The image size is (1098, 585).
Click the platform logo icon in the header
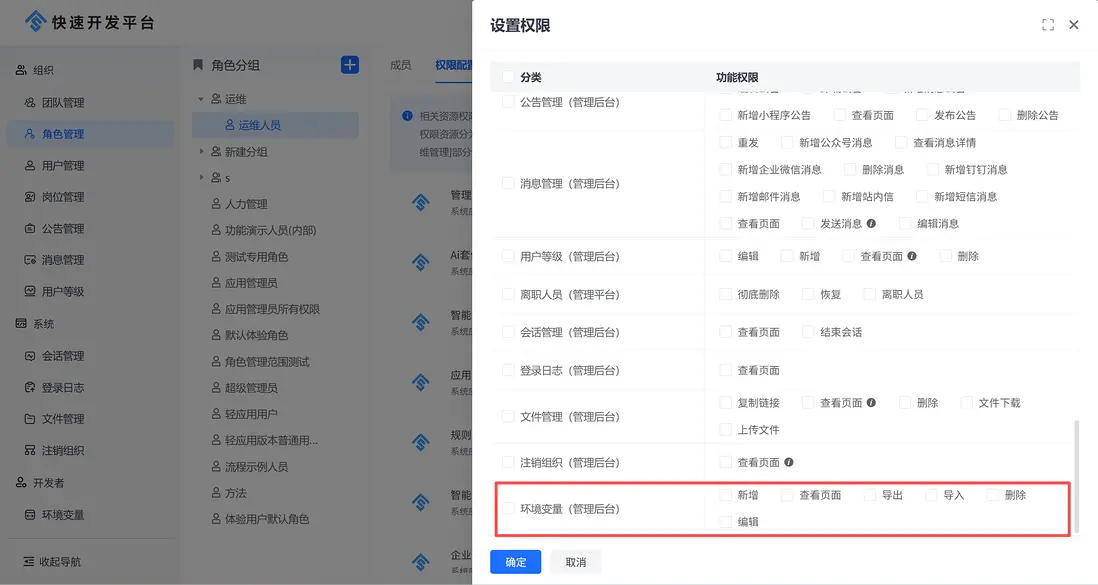(x=36, y=22)
